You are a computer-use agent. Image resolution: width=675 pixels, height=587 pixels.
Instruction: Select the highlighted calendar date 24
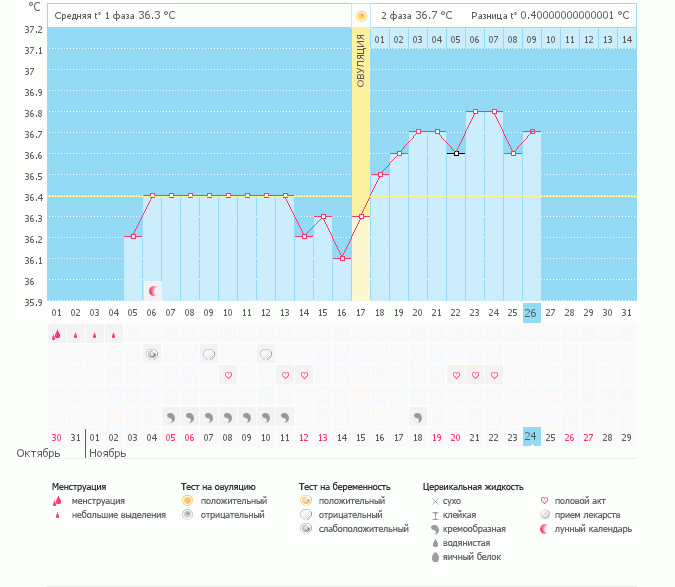pyautogui.click(x=532, y=436)
